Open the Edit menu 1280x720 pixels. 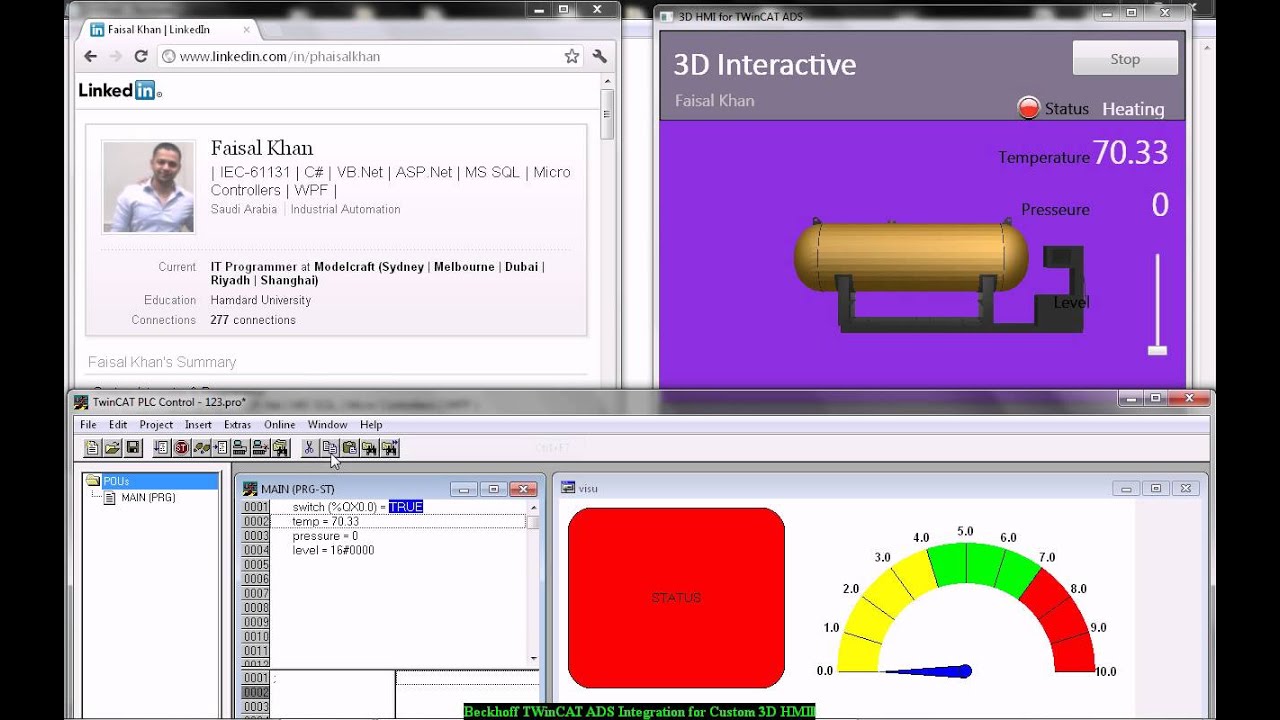coord(118,425)
